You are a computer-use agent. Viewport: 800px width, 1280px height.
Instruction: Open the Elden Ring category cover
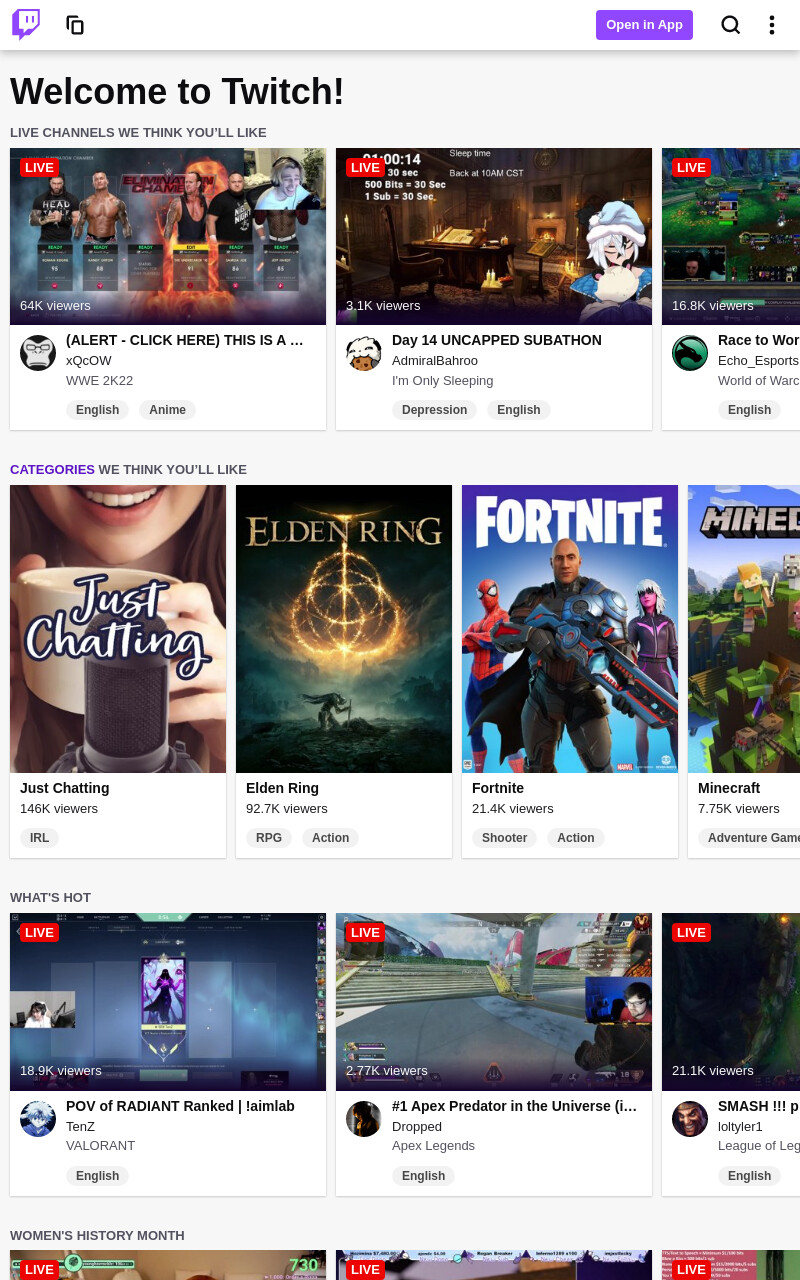tap(344, 629)
